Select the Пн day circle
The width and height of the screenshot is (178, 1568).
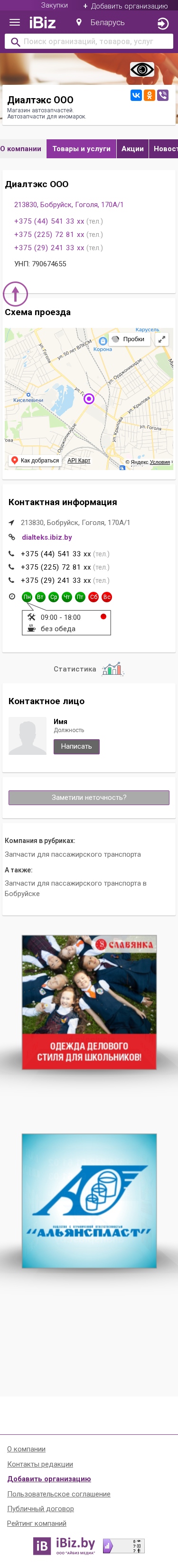tap(27, 597)
